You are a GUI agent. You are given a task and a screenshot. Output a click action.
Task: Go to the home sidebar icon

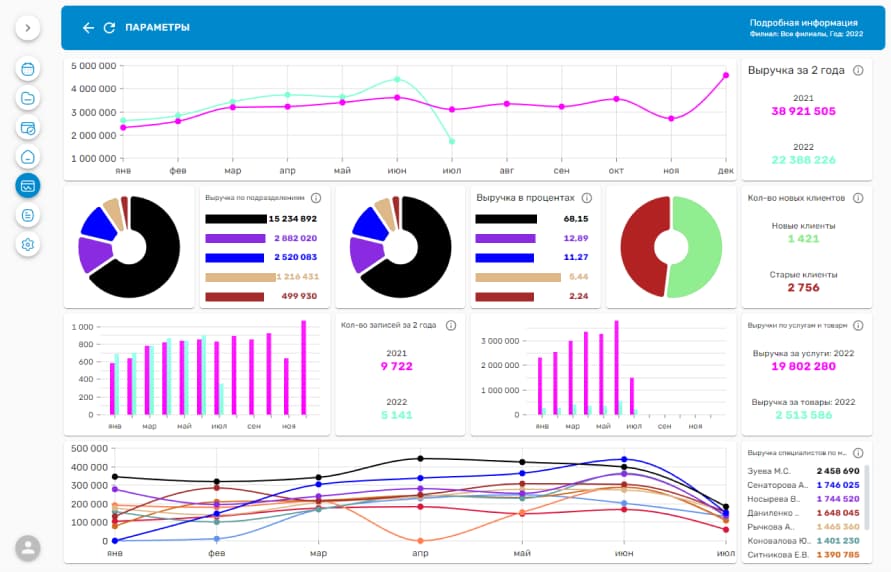(x=28, y=157)
